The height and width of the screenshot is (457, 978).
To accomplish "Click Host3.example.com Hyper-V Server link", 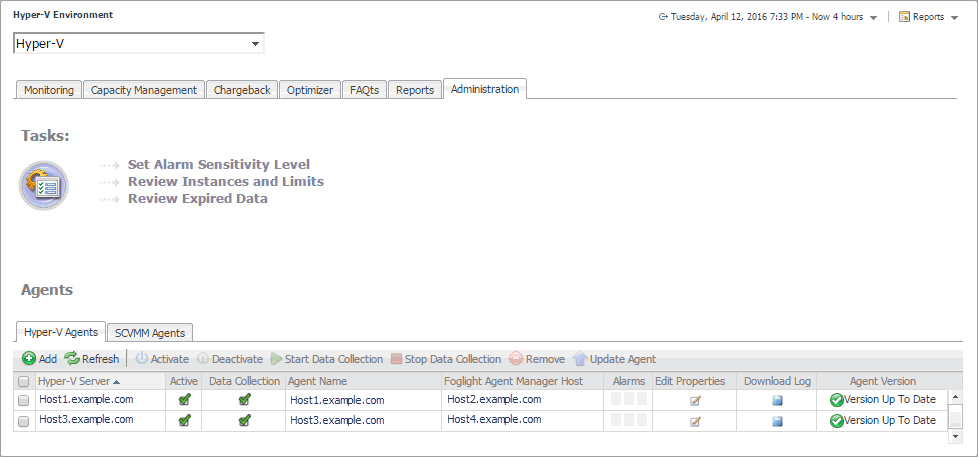I will tap(86, 419).
